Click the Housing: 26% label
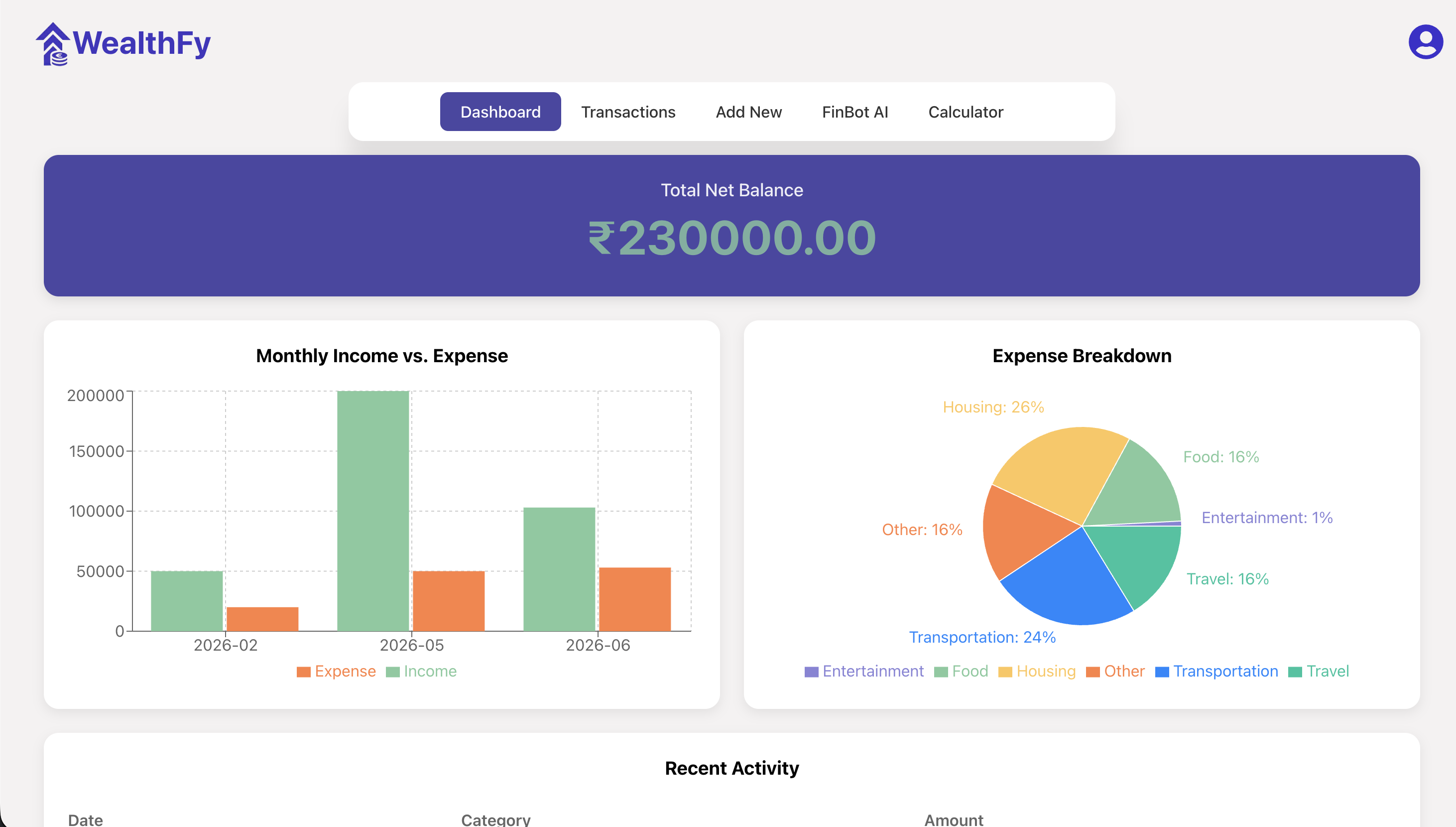This screenshot has height=827, width=1456. tap(993, 407)
